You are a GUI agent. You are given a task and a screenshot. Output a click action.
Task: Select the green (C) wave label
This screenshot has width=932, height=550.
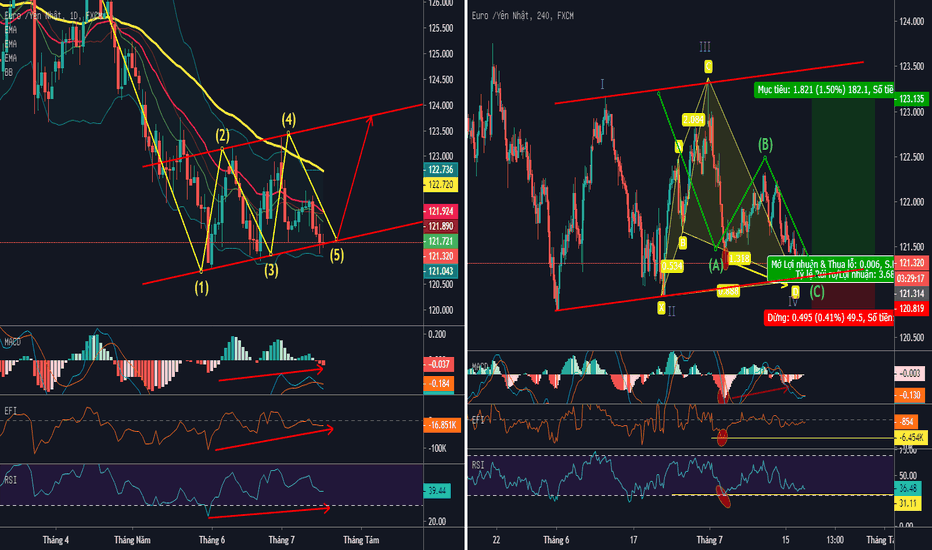coord(817,292)
